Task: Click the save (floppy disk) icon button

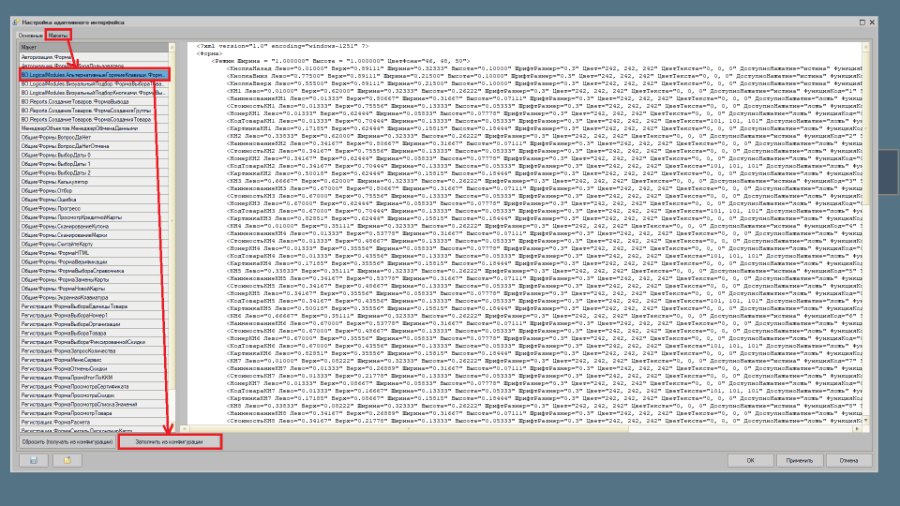Action: [x=33, y=460]
